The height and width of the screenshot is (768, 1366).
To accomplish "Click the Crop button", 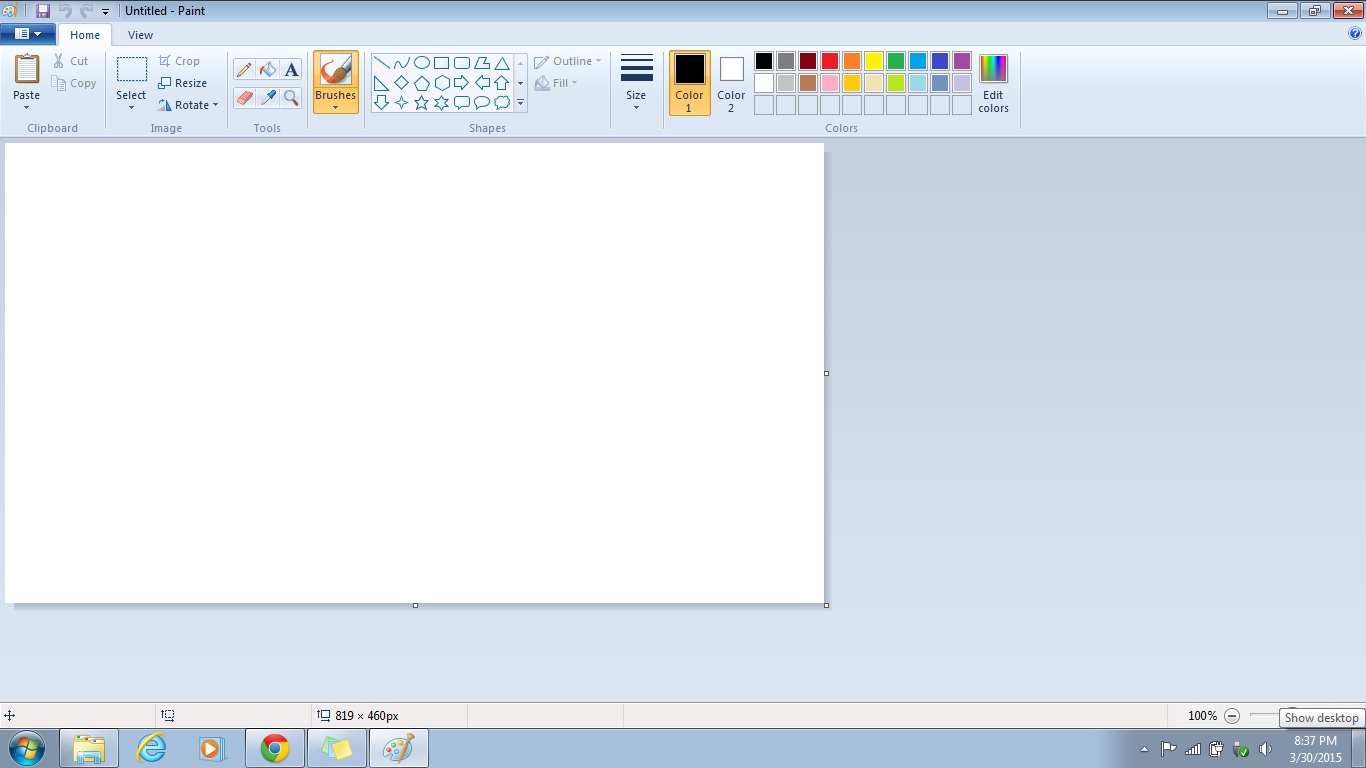I will [x=180, y=61].
